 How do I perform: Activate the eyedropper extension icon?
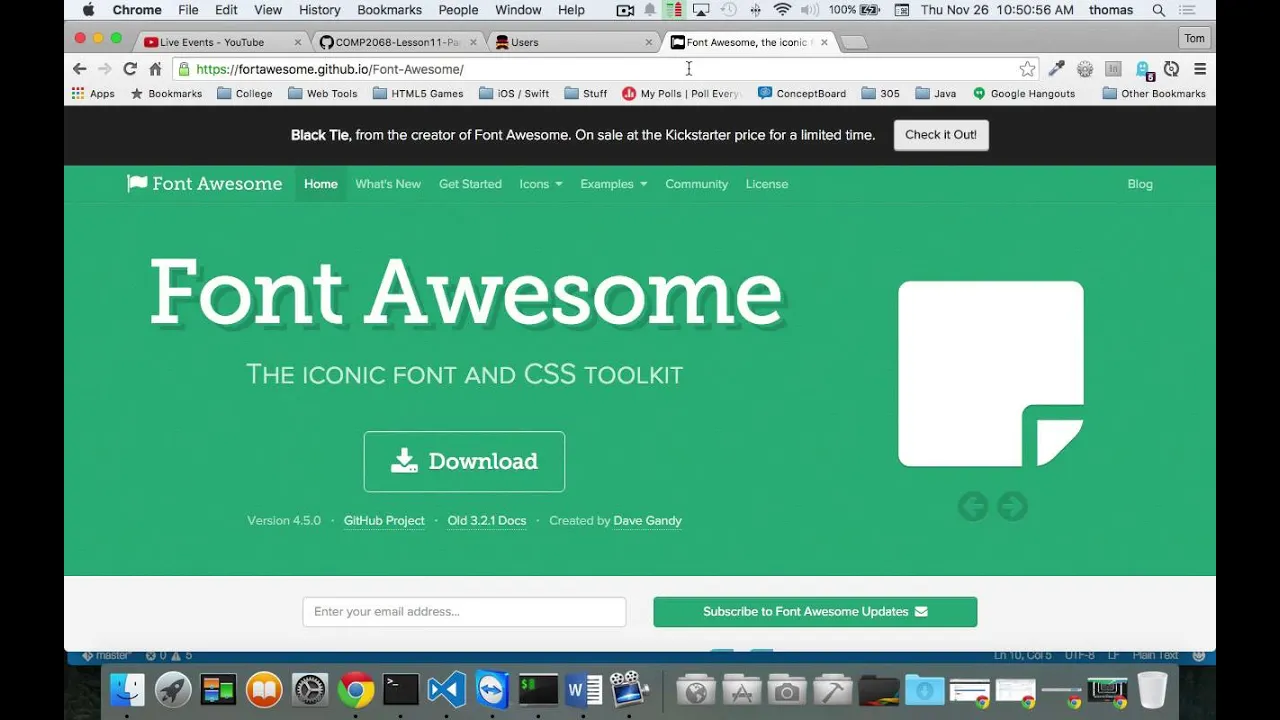click(1056, 69)
